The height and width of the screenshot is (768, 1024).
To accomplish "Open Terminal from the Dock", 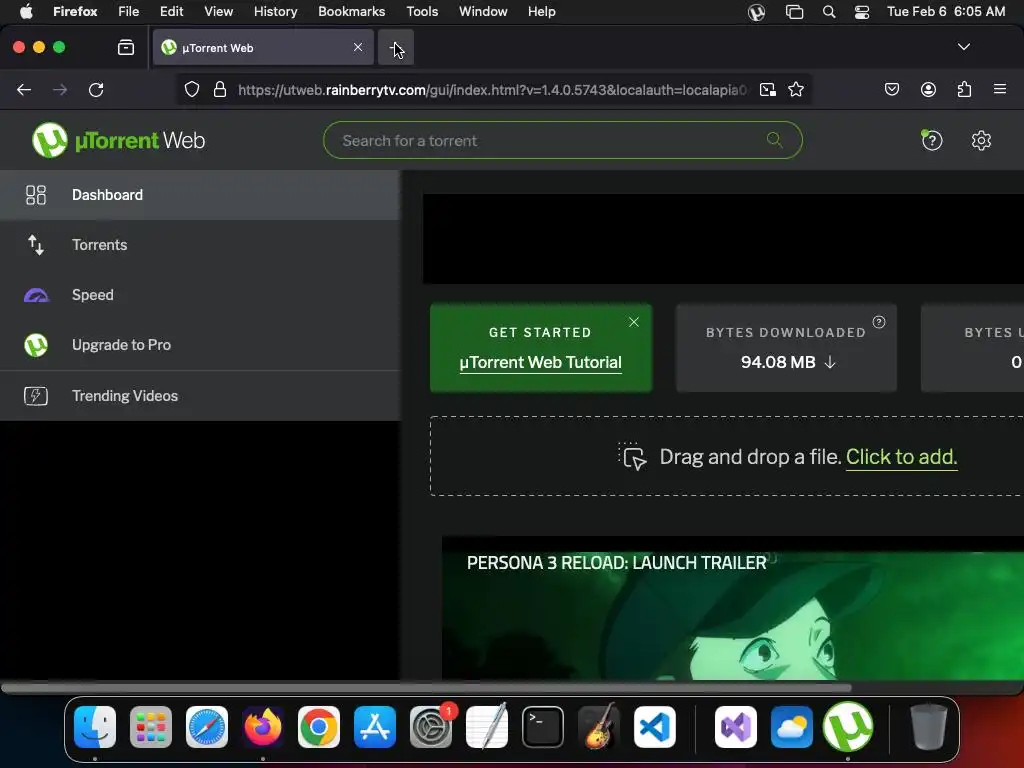I will (x=543, y=727).
